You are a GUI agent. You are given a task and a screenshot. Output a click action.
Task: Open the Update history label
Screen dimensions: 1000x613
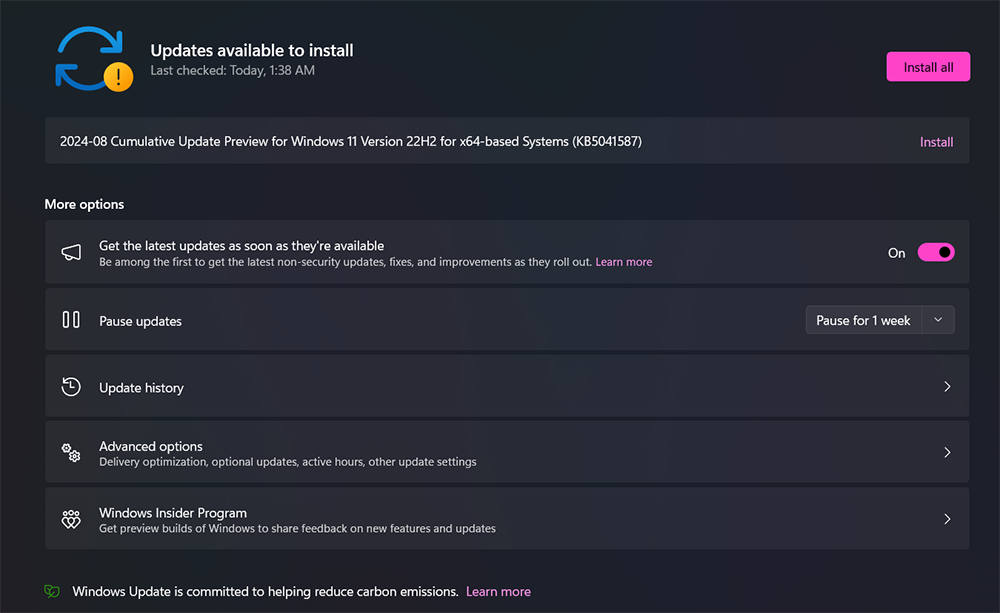(x=141, y=388)
